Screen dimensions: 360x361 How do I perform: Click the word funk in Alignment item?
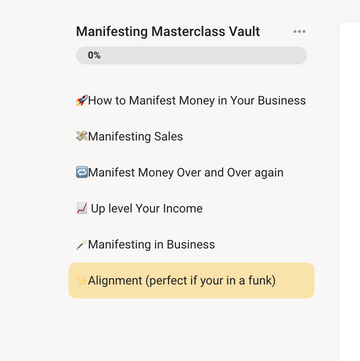coord(262,280)
